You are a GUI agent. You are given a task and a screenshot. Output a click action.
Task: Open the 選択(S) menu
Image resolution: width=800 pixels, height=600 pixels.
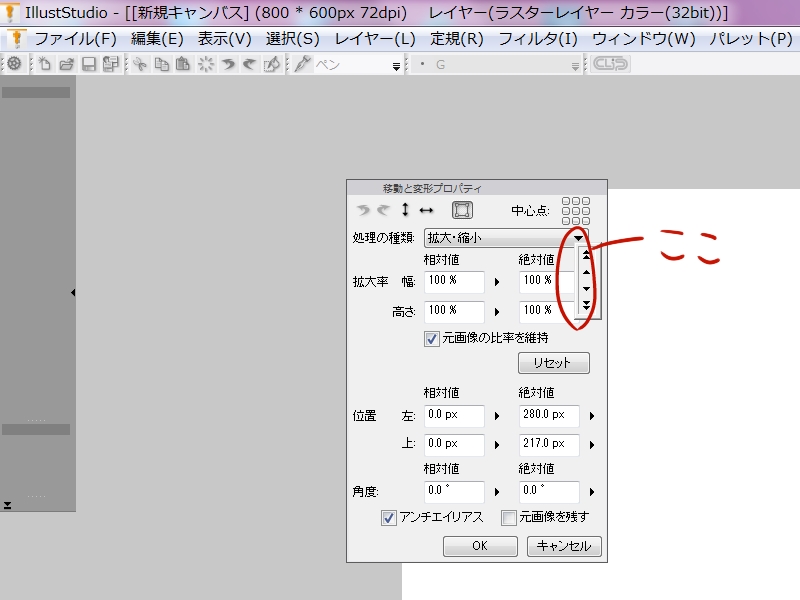tap(292, 39)
